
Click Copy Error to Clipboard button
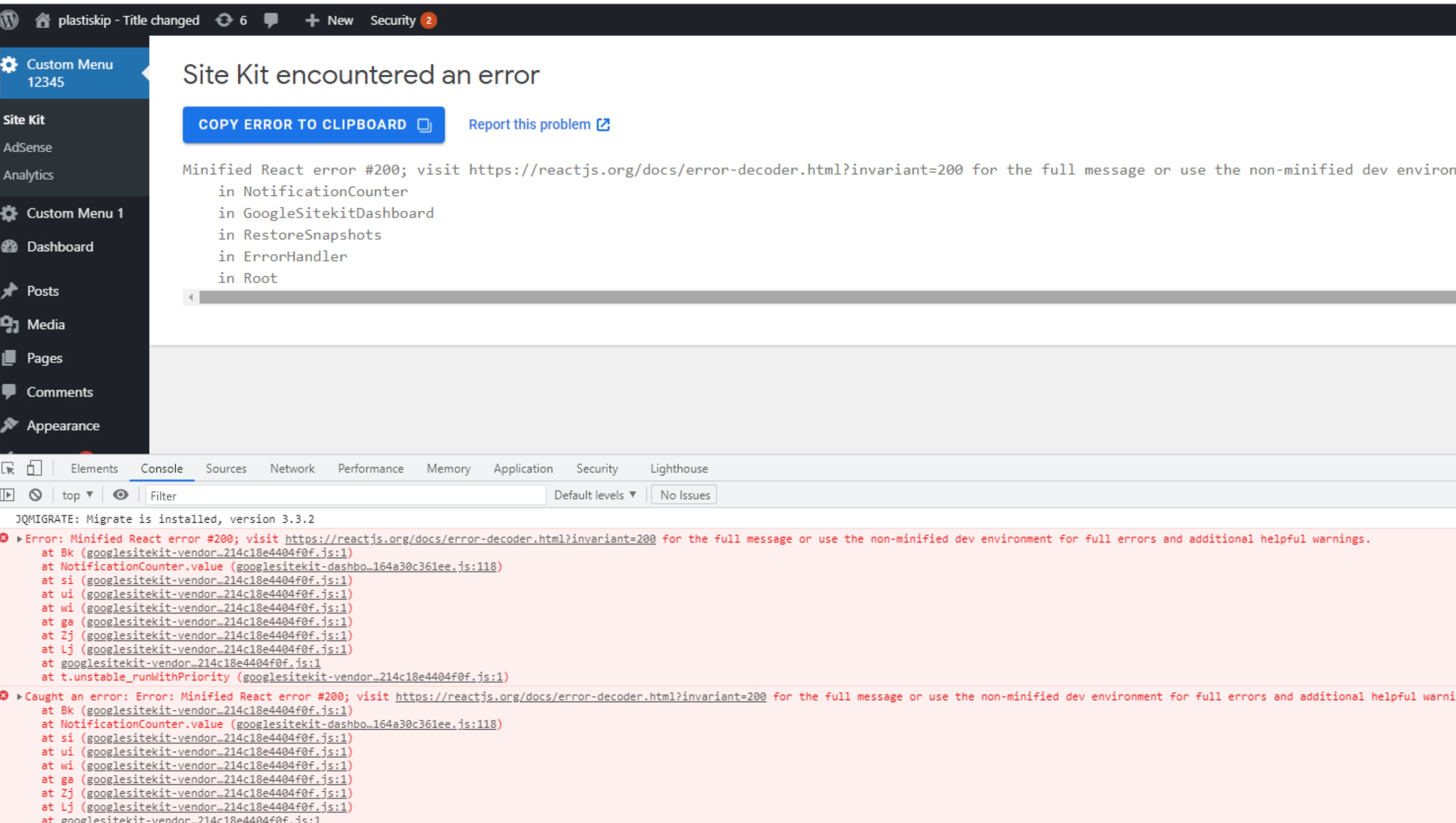(314, 125)
